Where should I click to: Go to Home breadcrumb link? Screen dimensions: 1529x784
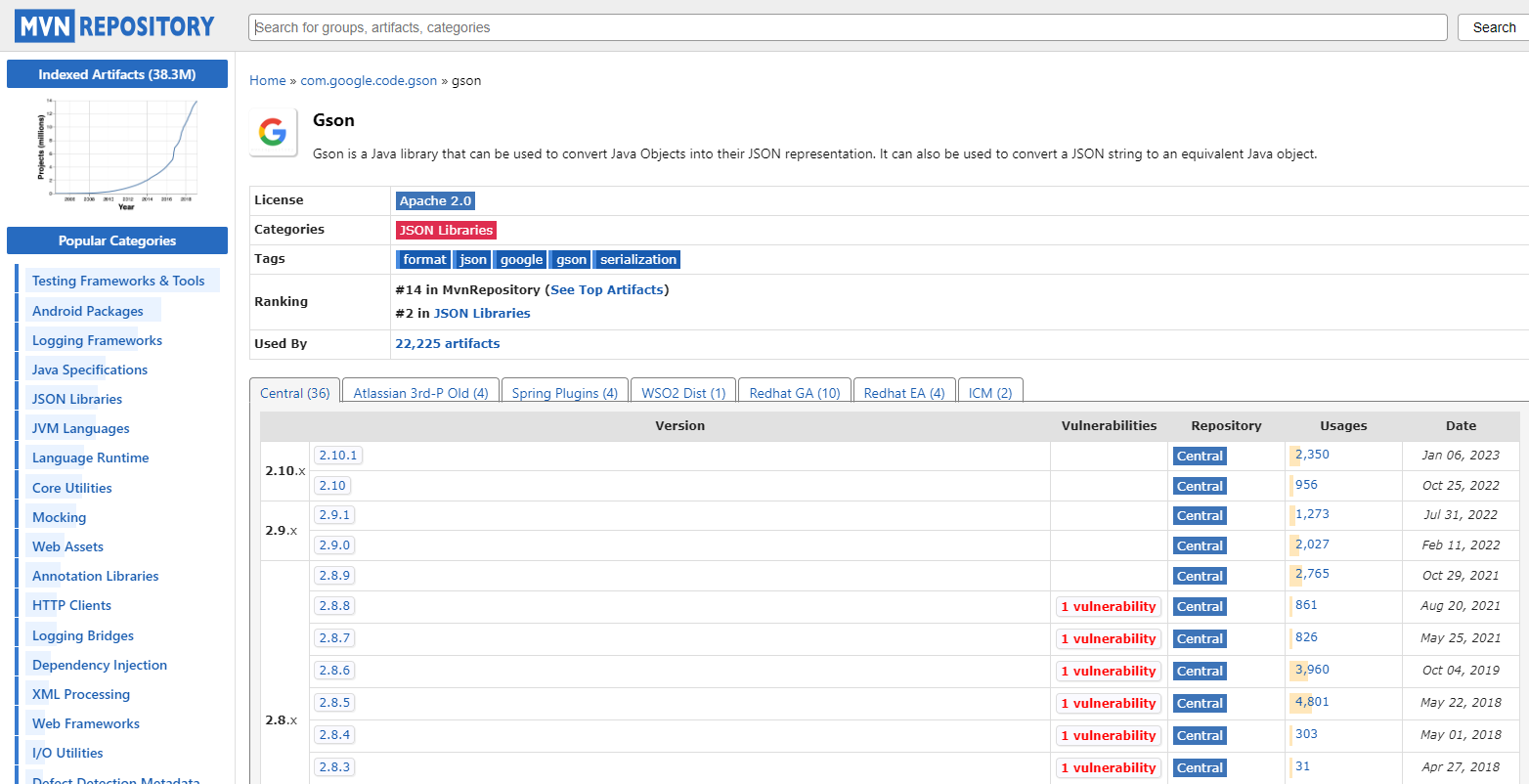tap(268, 80)
